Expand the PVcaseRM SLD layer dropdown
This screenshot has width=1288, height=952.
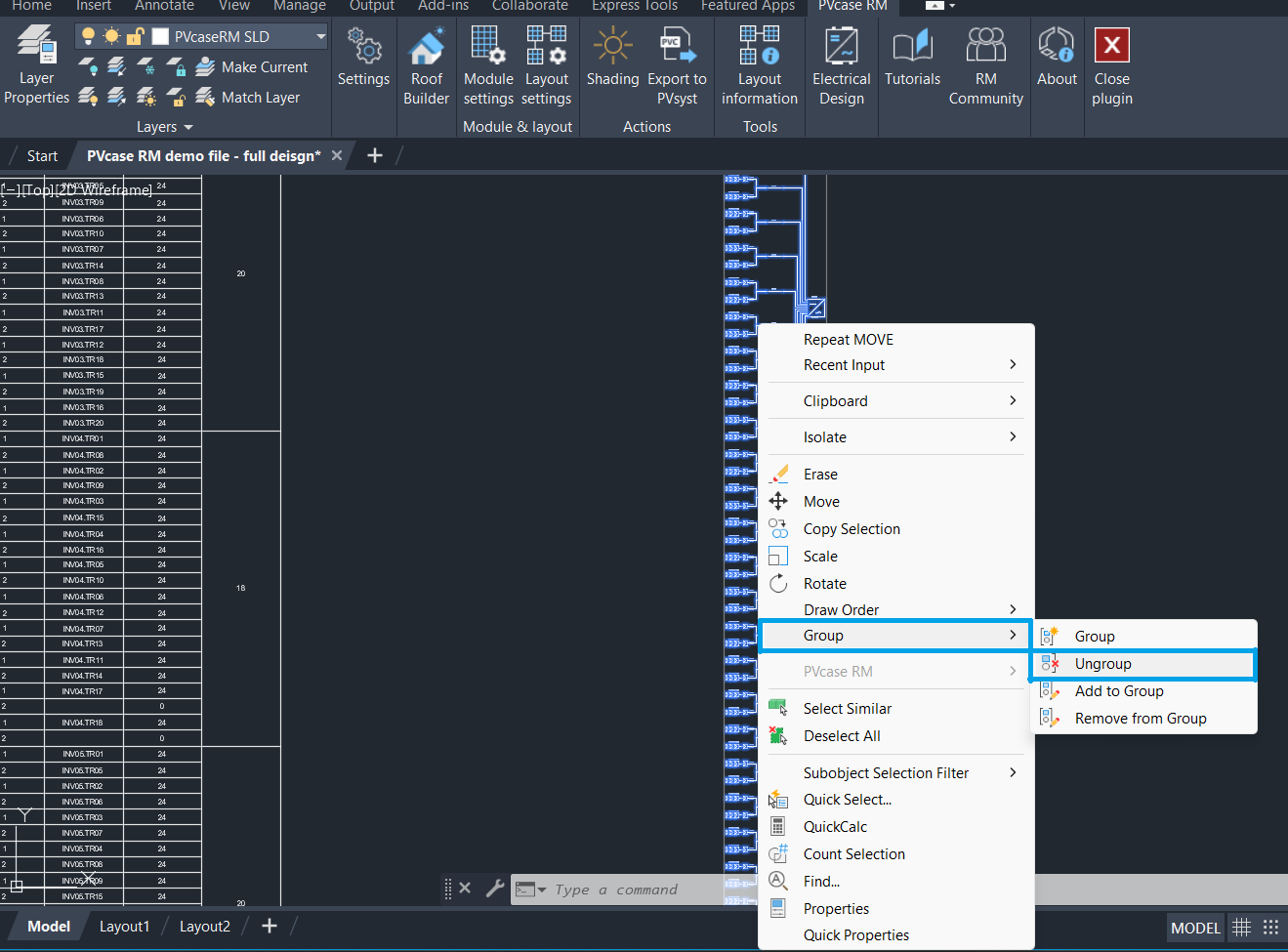point(320,36)
